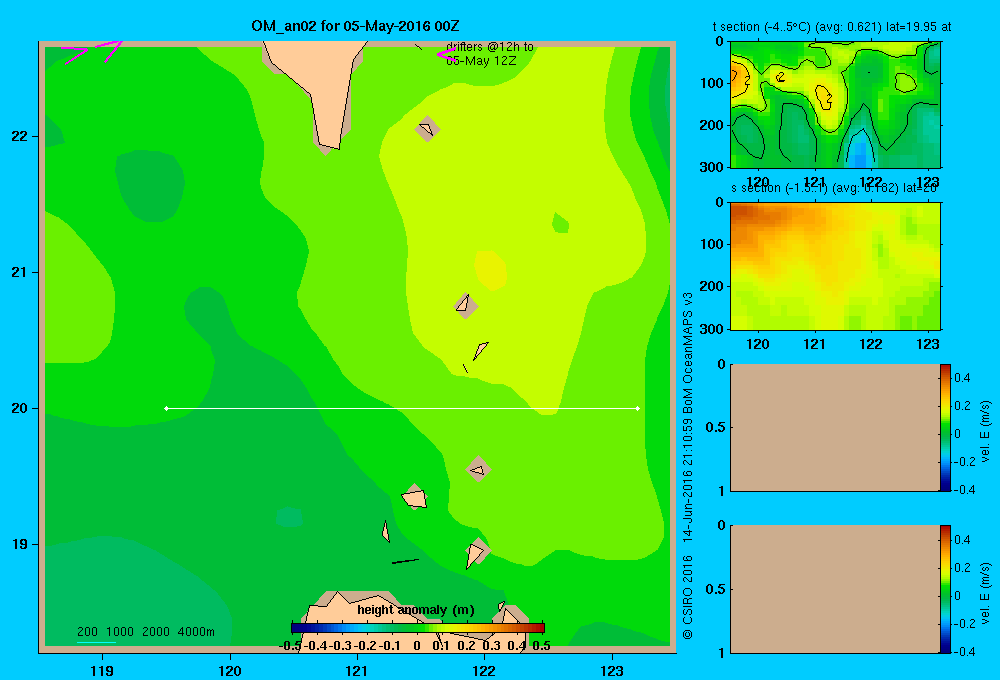Click longitude label 120 on the main map axis
1000x680 pixels.
click(230, 670)
